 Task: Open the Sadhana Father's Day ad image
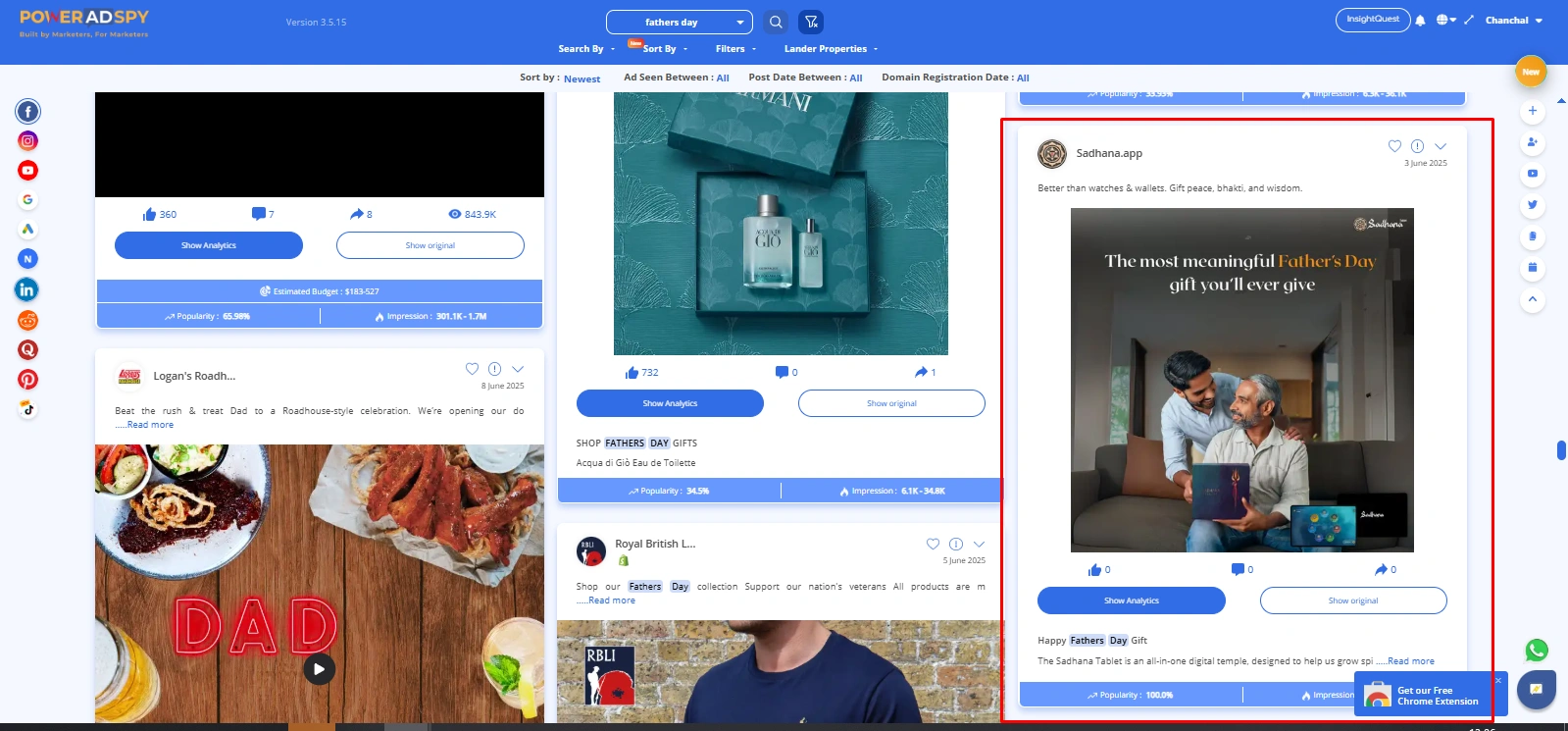1241,380
